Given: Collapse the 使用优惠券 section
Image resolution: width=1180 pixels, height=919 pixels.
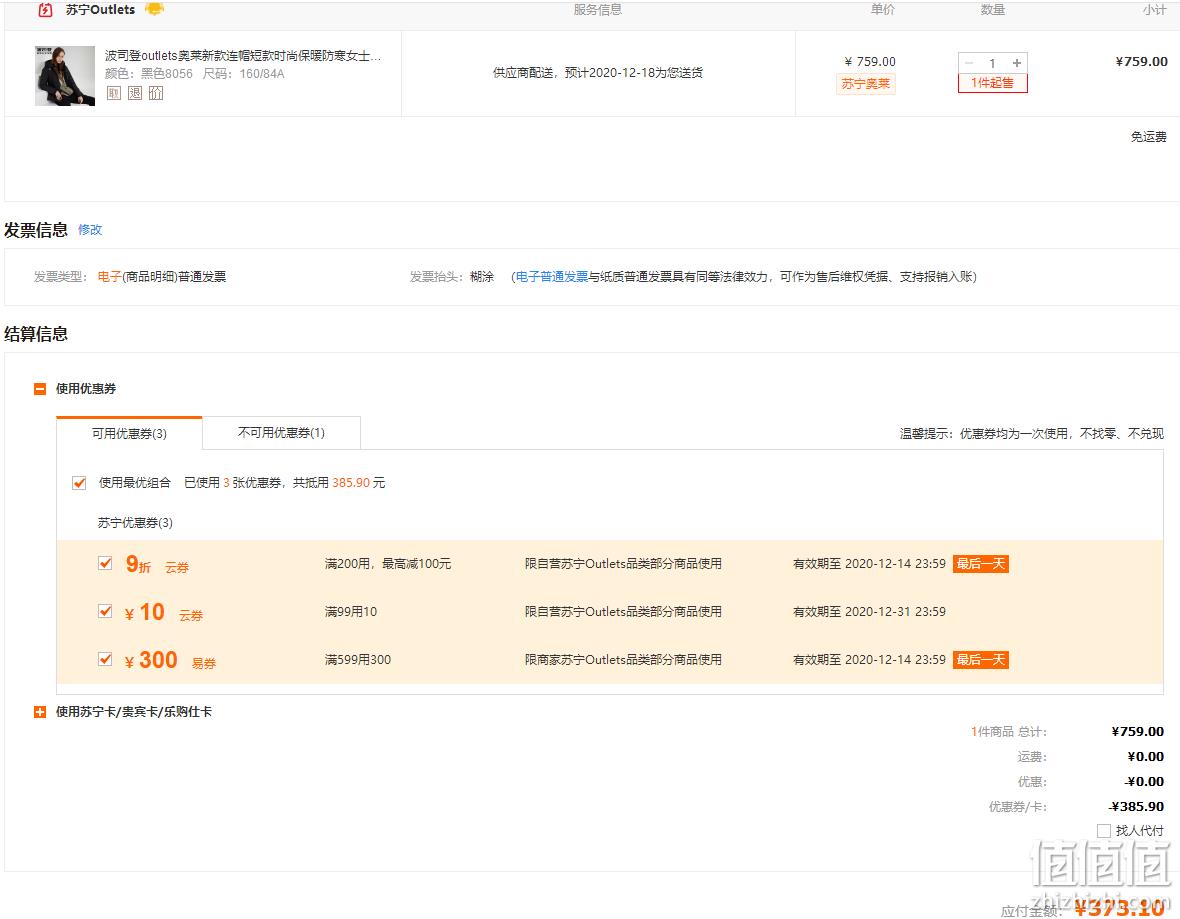Looking at the screenshot, I should 40,389.
